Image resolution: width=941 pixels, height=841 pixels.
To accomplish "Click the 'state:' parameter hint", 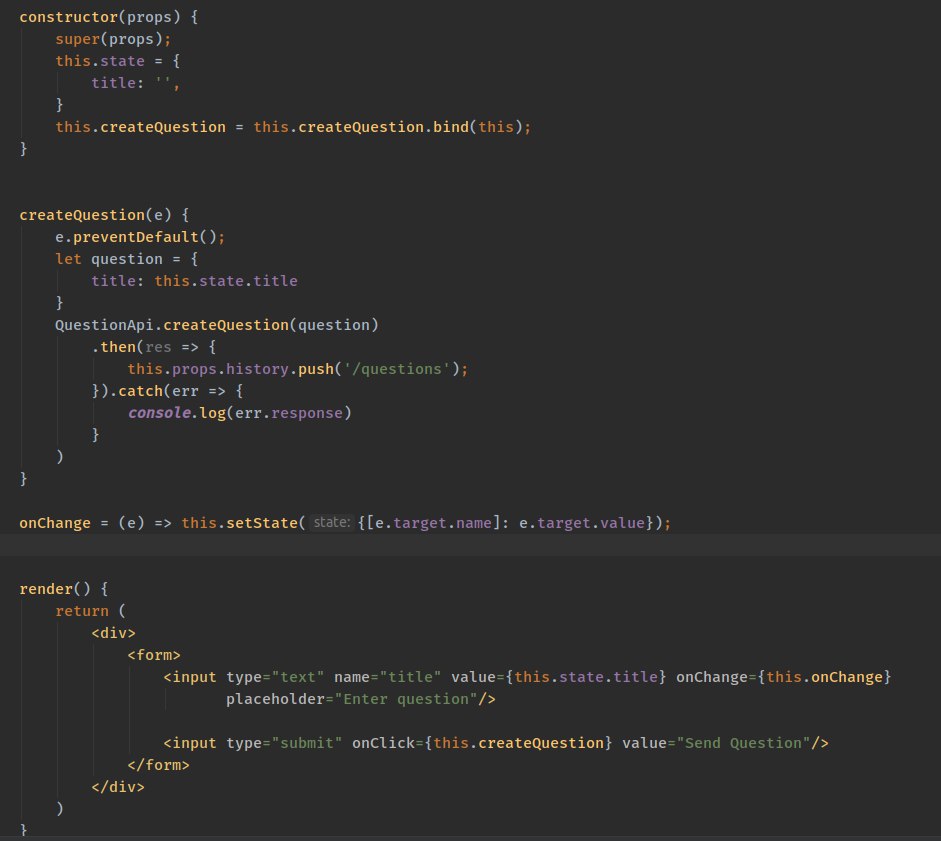I will pos(331,522).
